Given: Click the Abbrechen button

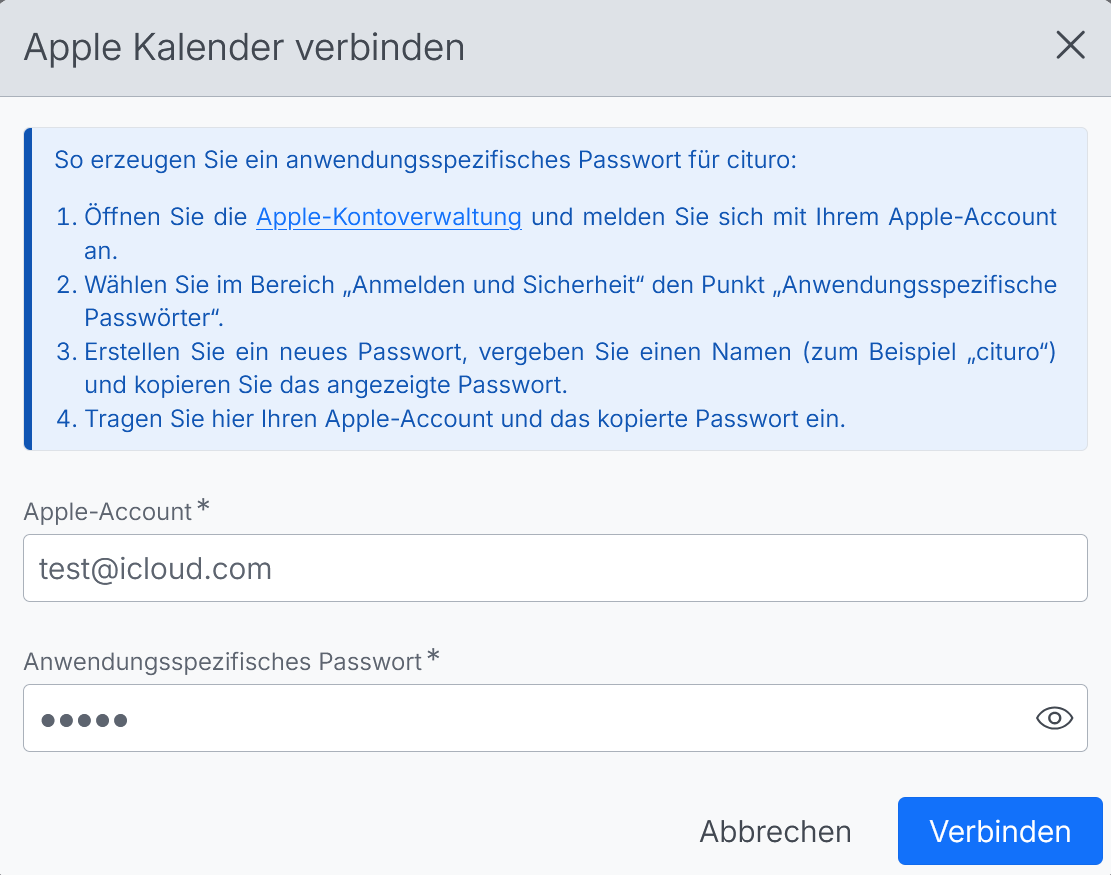Looking at the screenshot, I should tap(775, 832).
